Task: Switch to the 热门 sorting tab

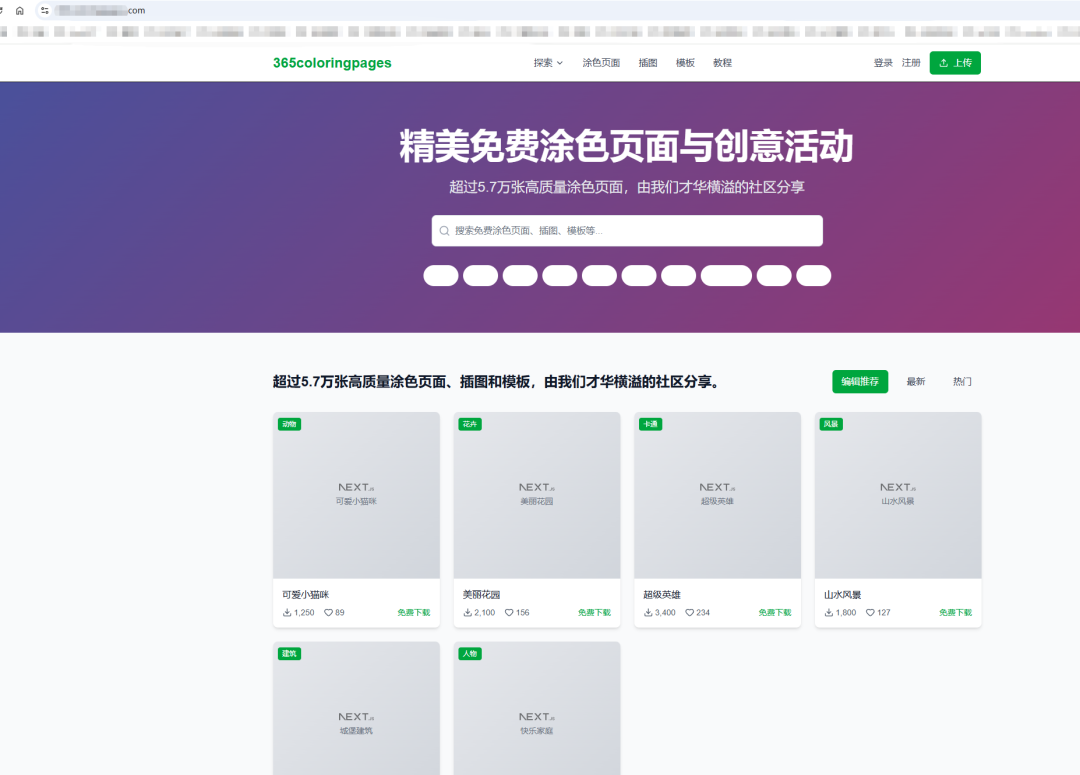Action: coord(962,381)
